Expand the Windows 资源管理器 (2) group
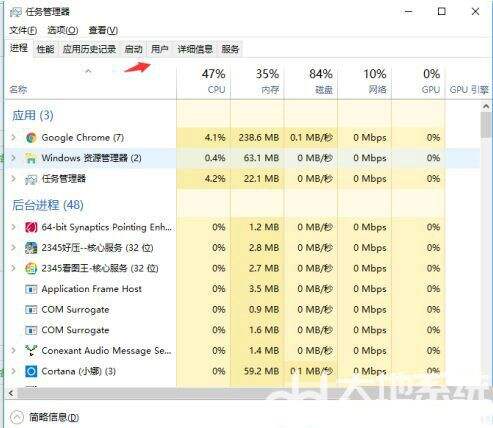 (13, 158)
